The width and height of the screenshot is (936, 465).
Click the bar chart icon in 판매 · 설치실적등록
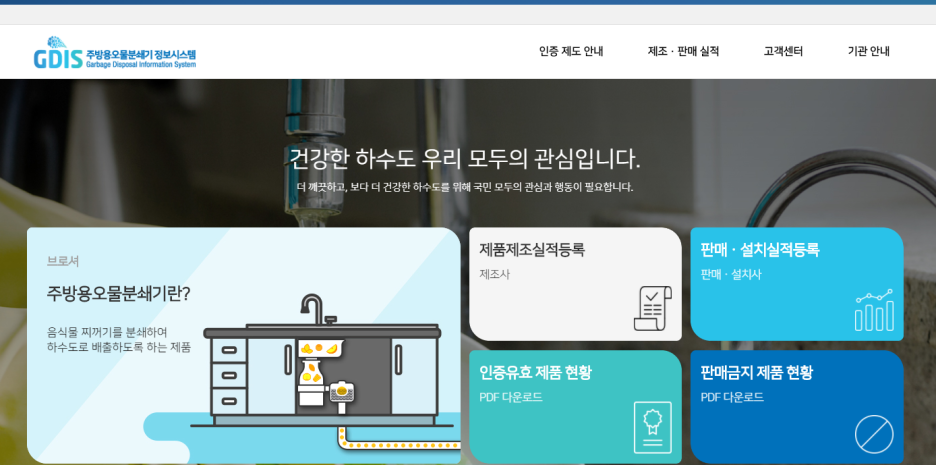click(874, 310)
